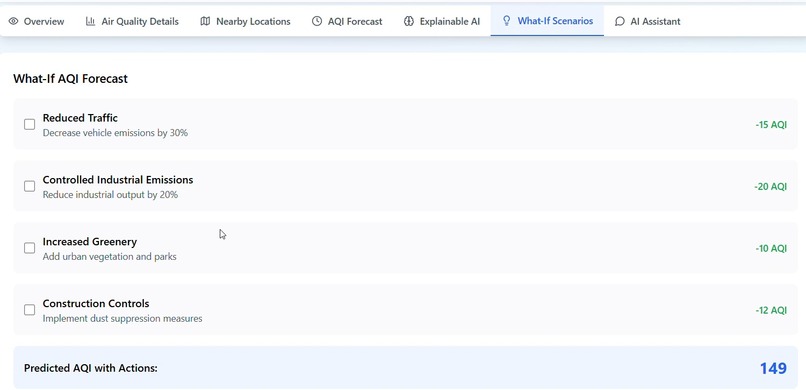Open the Explainable AI tab
Screen dimensions: 806x390
[442, 21]
